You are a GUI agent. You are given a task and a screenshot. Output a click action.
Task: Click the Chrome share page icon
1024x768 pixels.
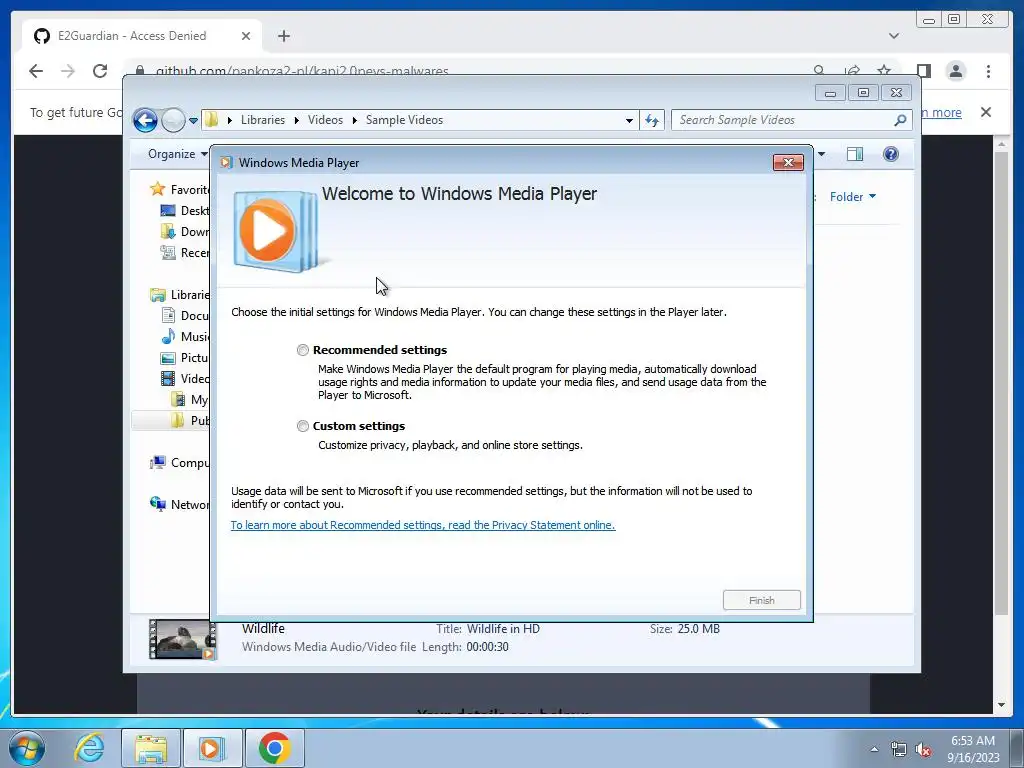tap(852, 70)
